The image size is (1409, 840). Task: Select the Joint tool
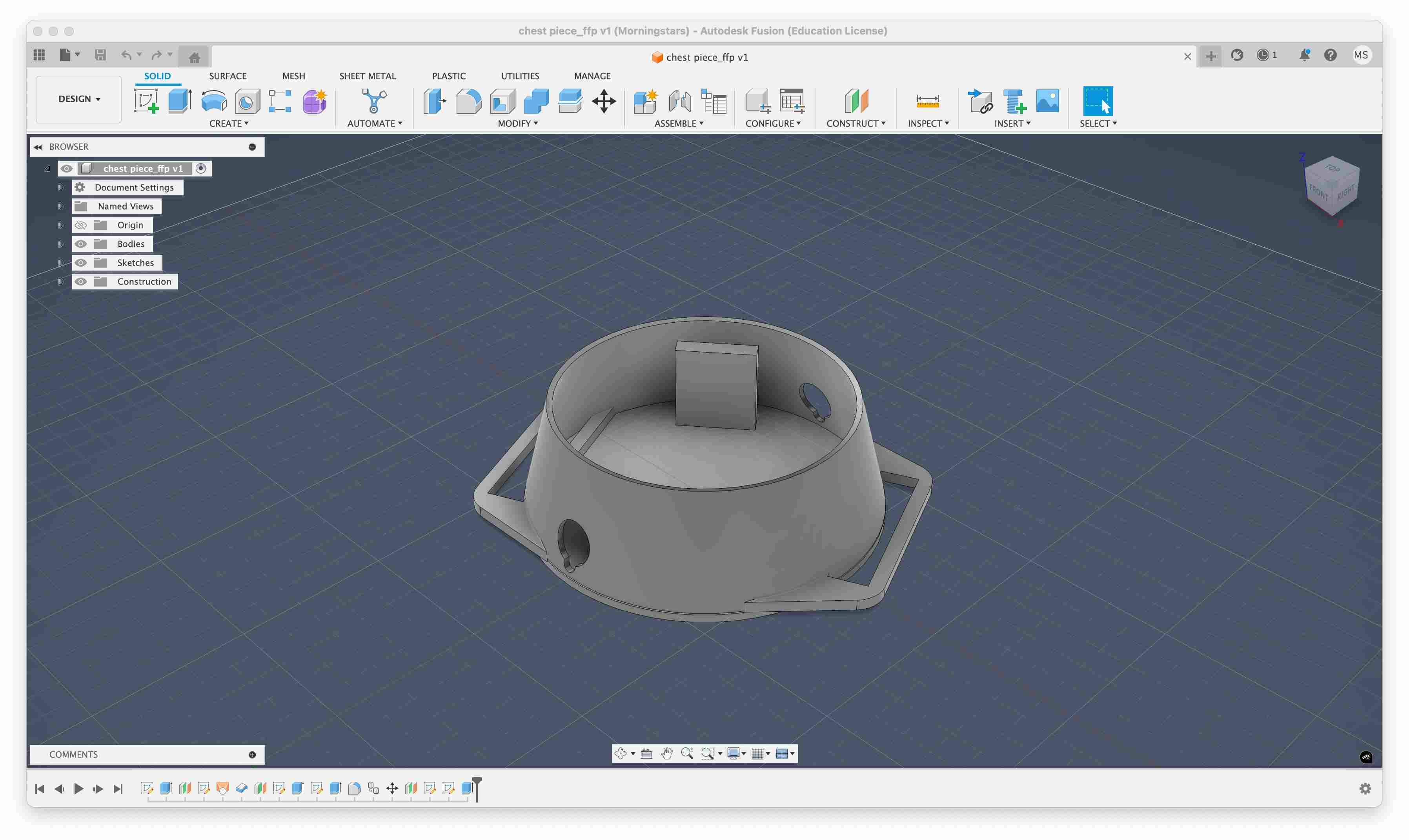click(680, 101)
